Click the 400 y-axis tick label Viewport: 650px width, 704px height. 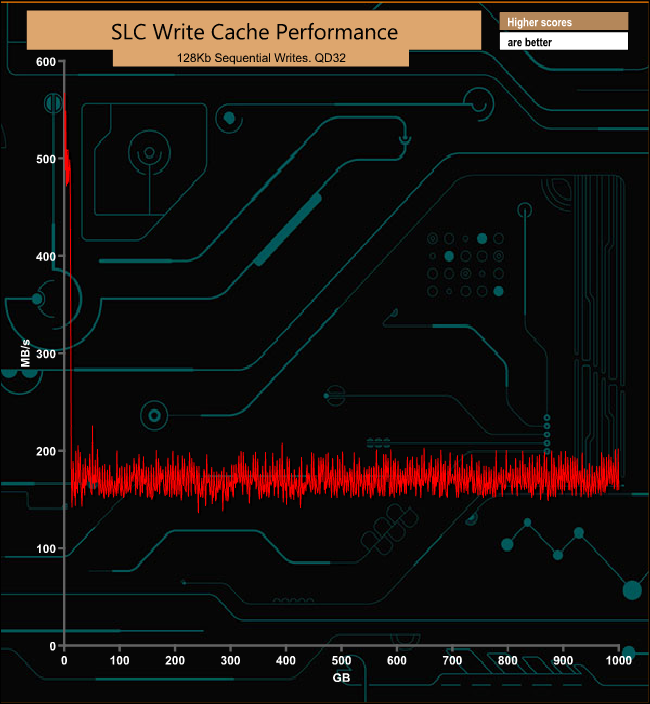point(46,257)
